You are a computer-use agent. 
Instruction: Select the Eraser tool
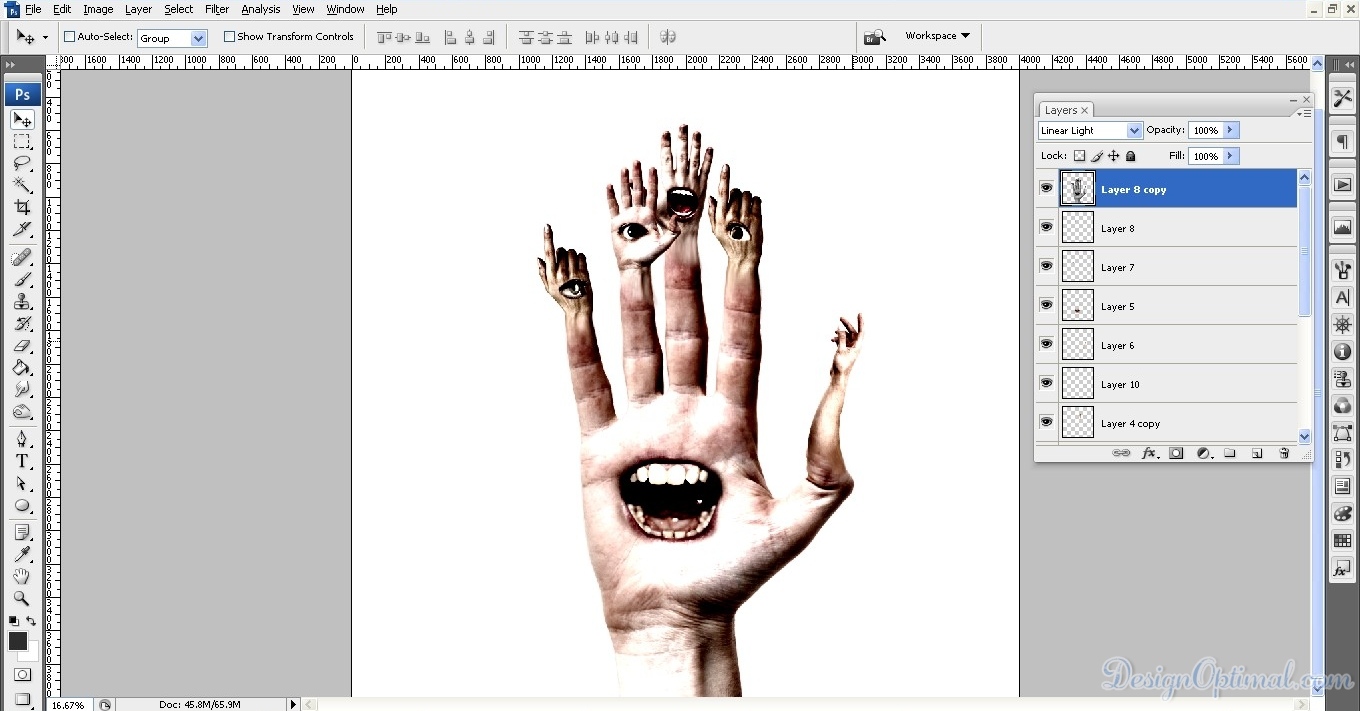click(22, 346)
